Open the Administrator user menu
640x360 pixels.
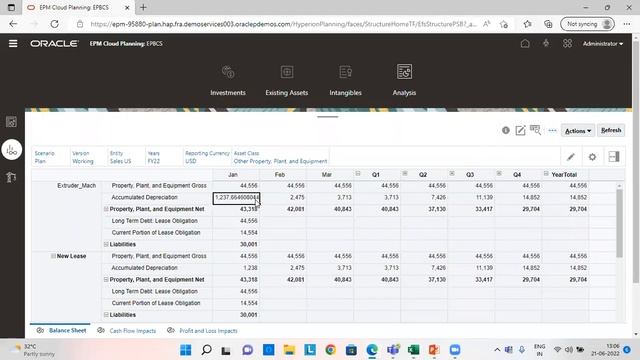coord(602,44)
